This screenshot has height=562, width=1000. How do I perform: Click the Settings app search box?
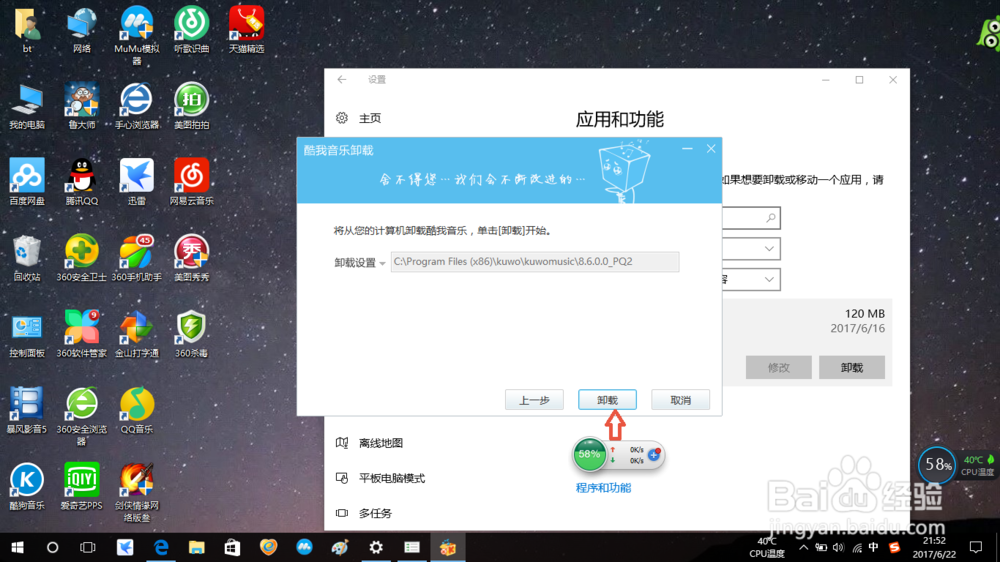tap(751, 218)
